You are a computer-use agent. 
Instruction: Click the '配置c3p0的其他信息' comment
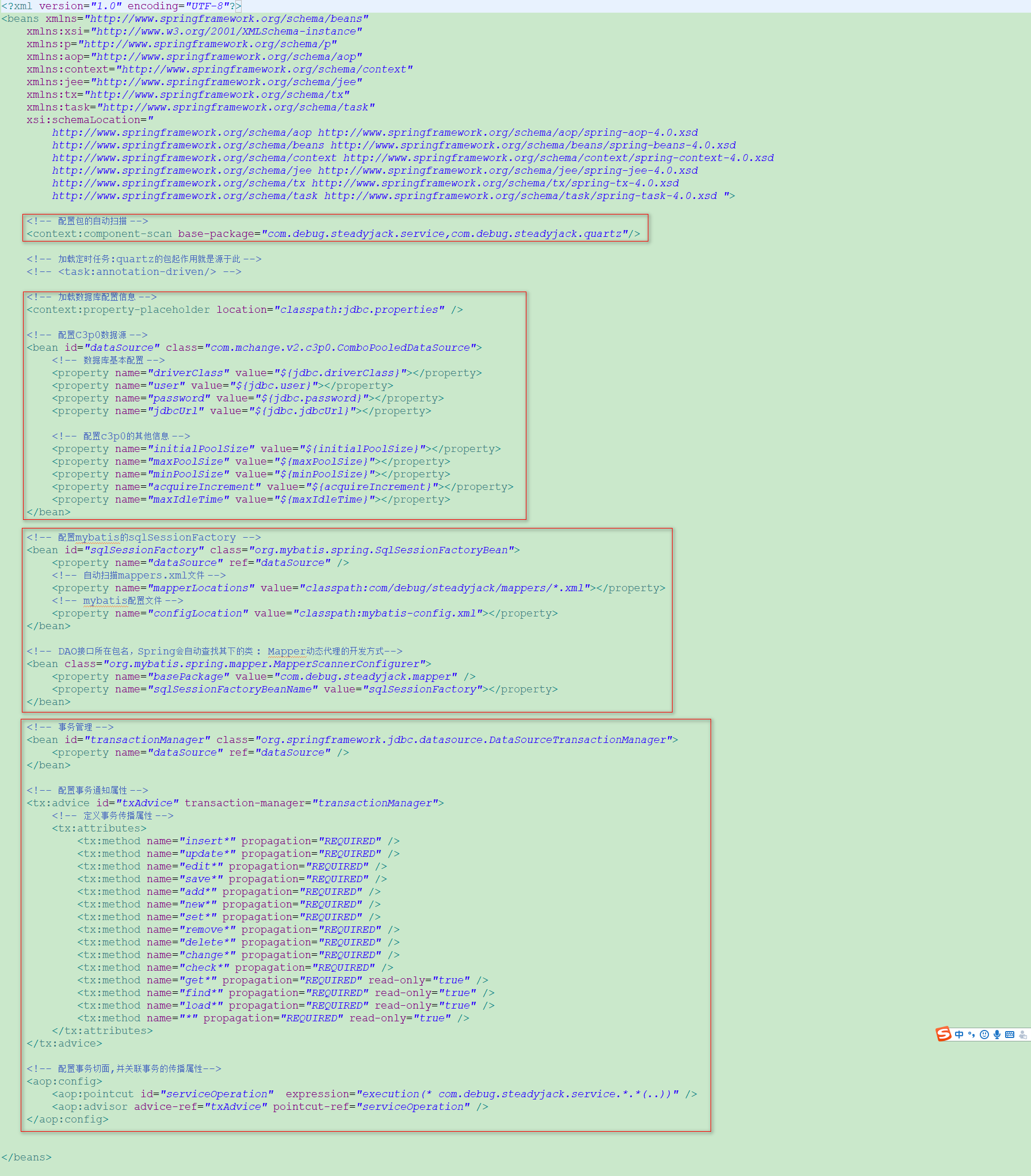coord(121,436)
